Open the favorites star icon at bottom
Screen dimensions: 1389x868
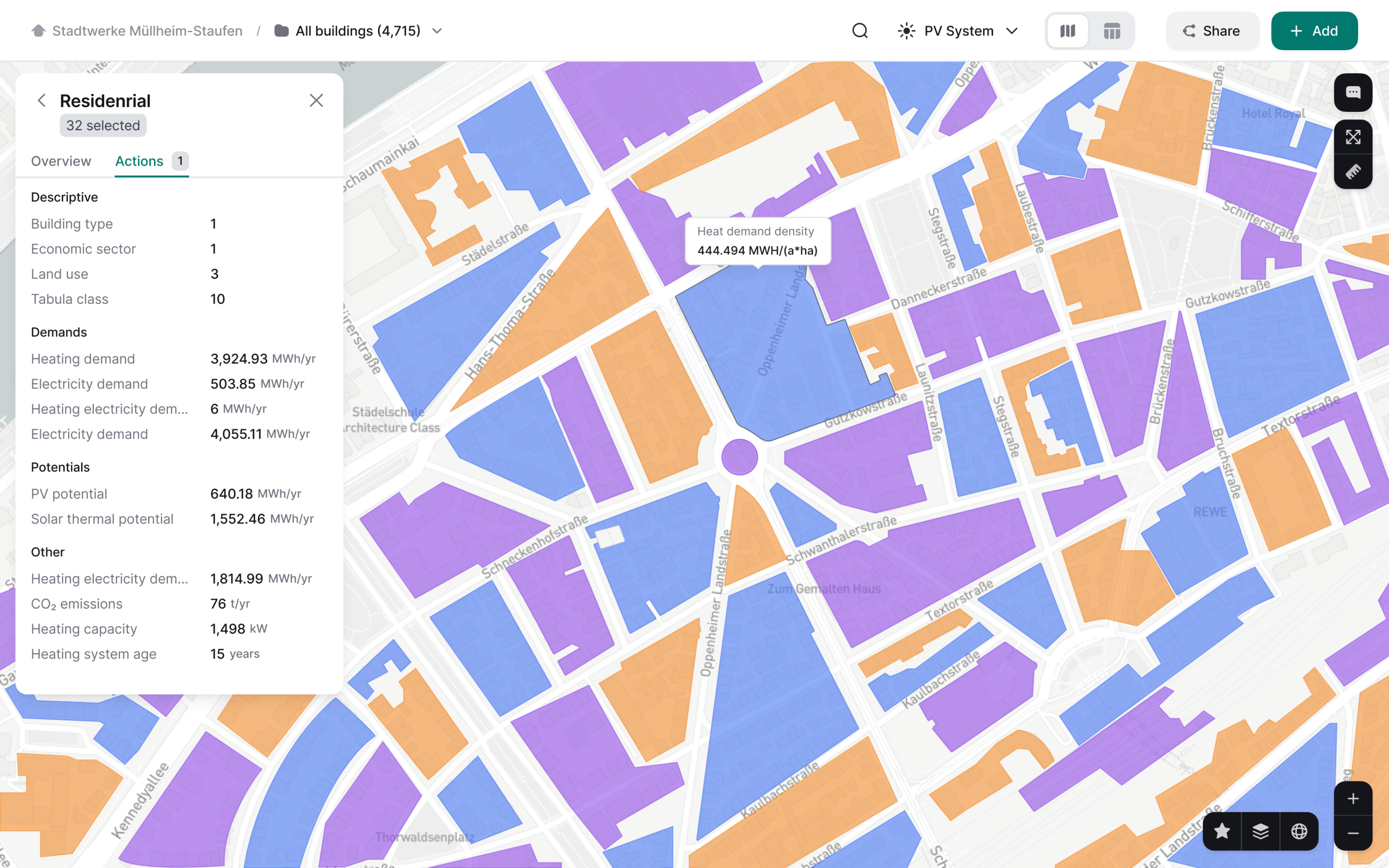1222,831
